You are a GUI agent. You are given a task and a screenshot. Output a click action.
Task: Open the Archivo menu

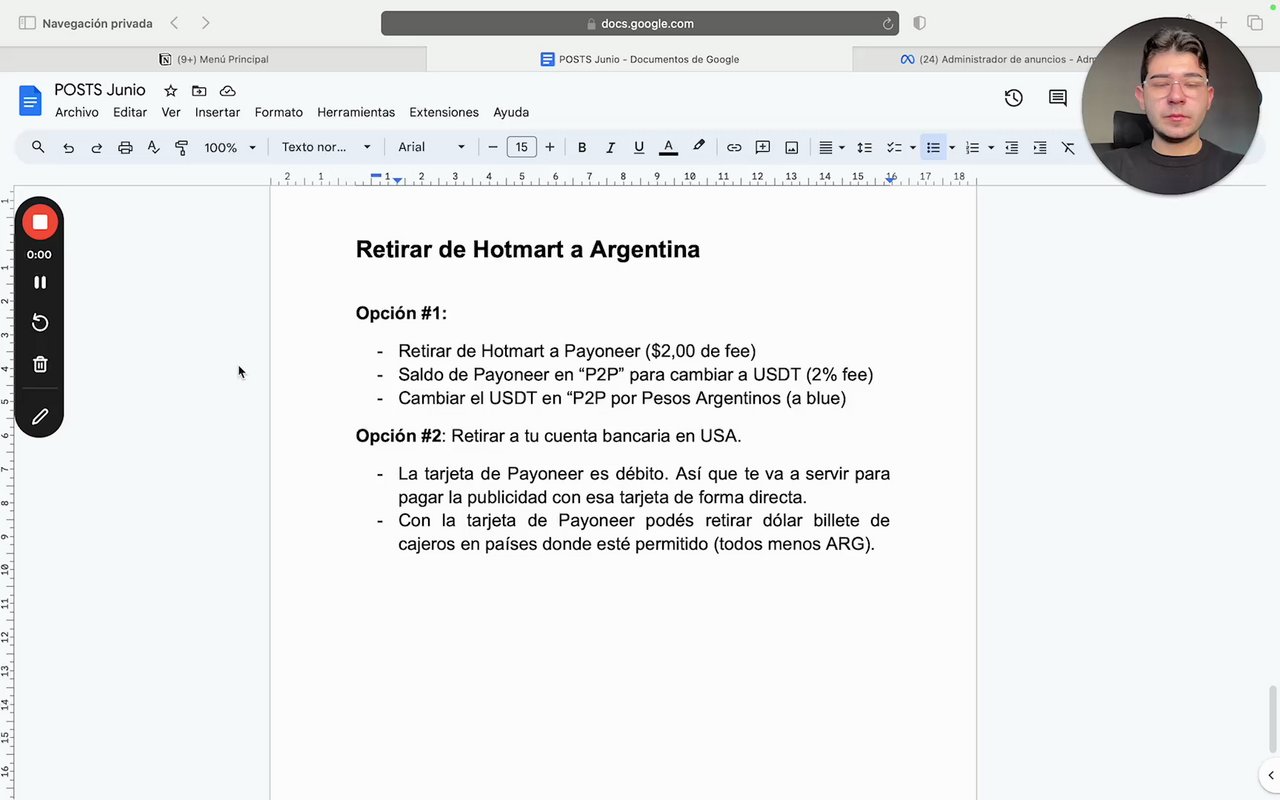pyautogui.click(x=77, y=112)
